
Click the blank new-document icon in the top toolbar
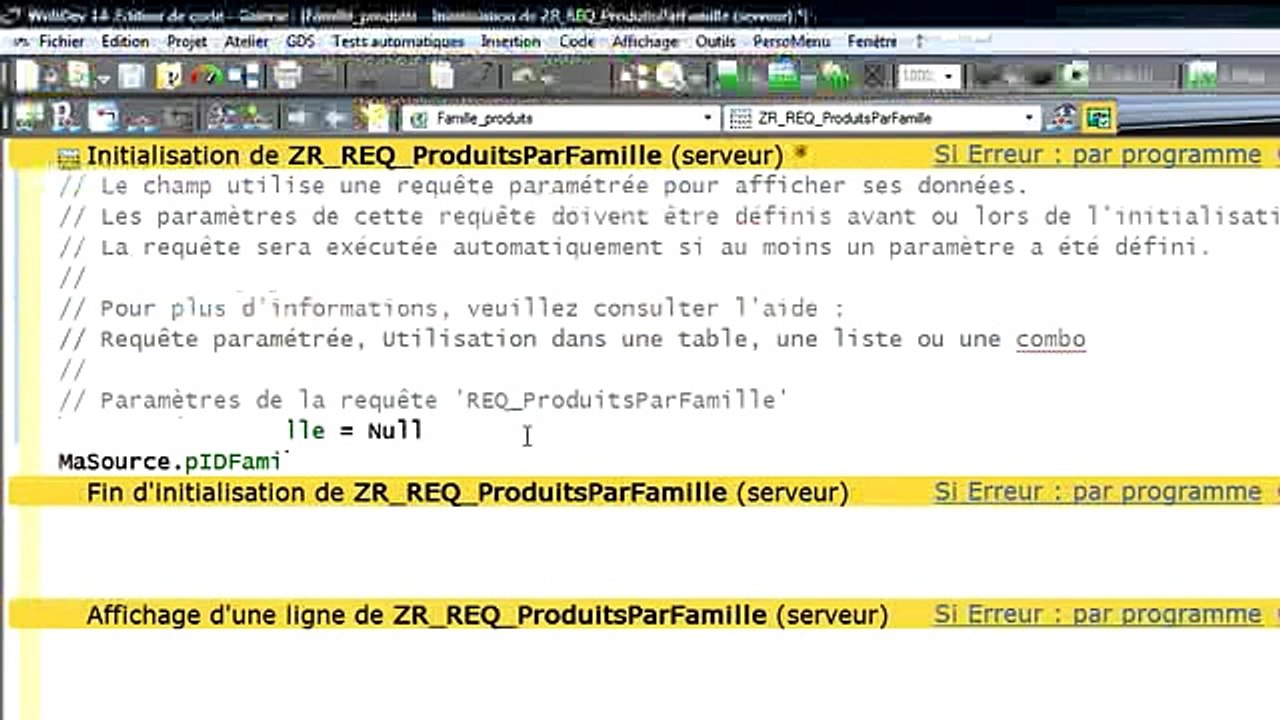click(x=26, y=76)
